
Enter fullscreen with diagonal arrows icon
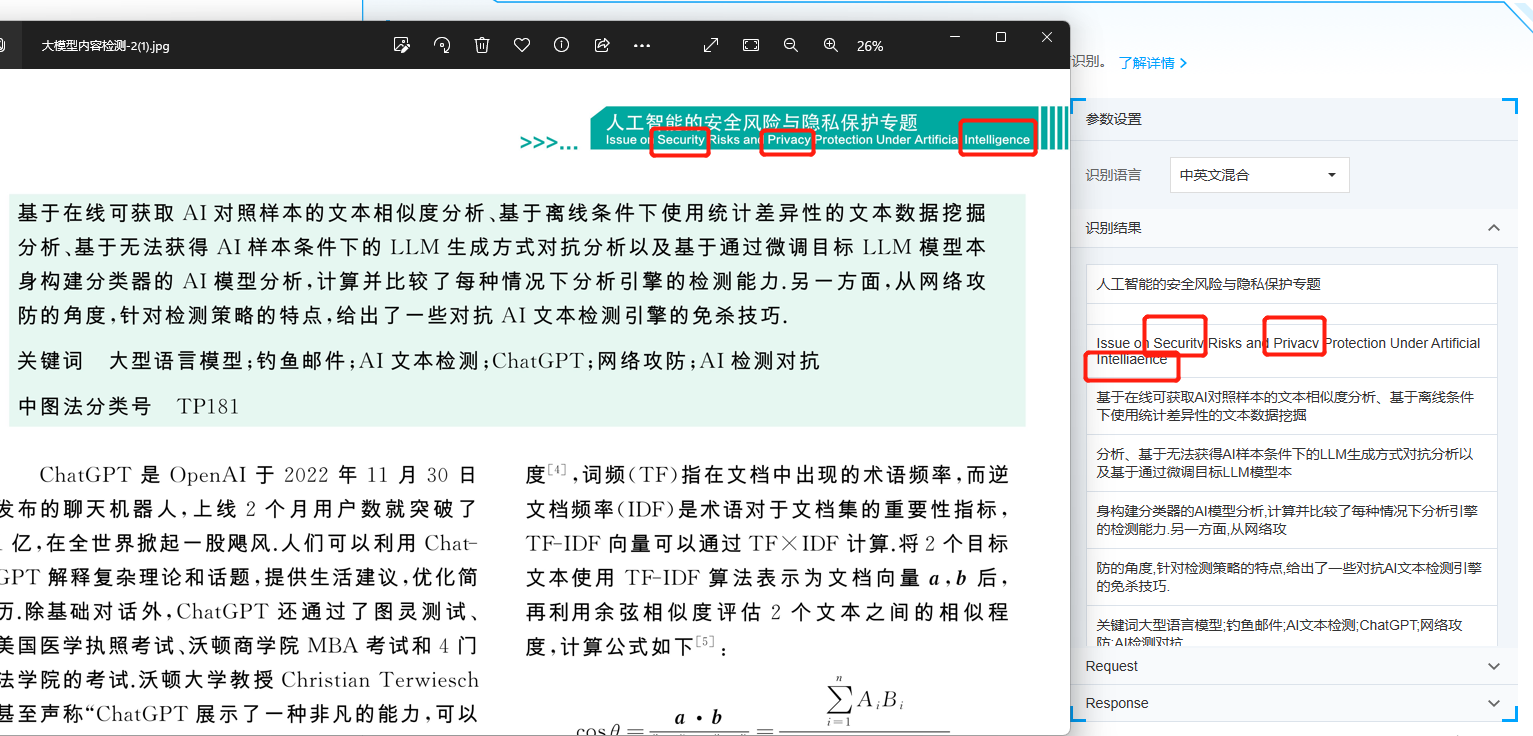711,45
